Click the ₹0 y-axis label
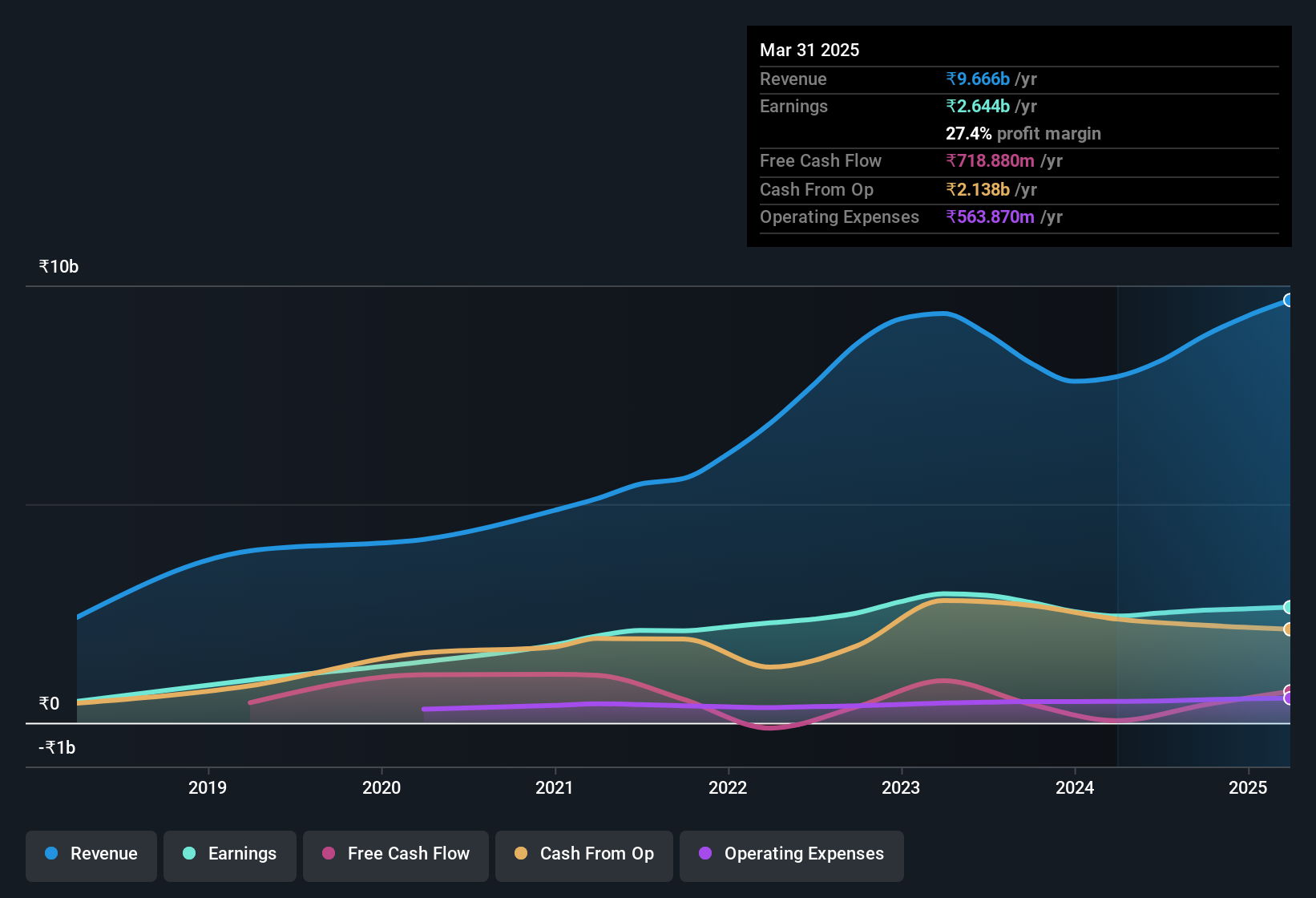The height and width of the screenshot is (898, 1316). 49,704
